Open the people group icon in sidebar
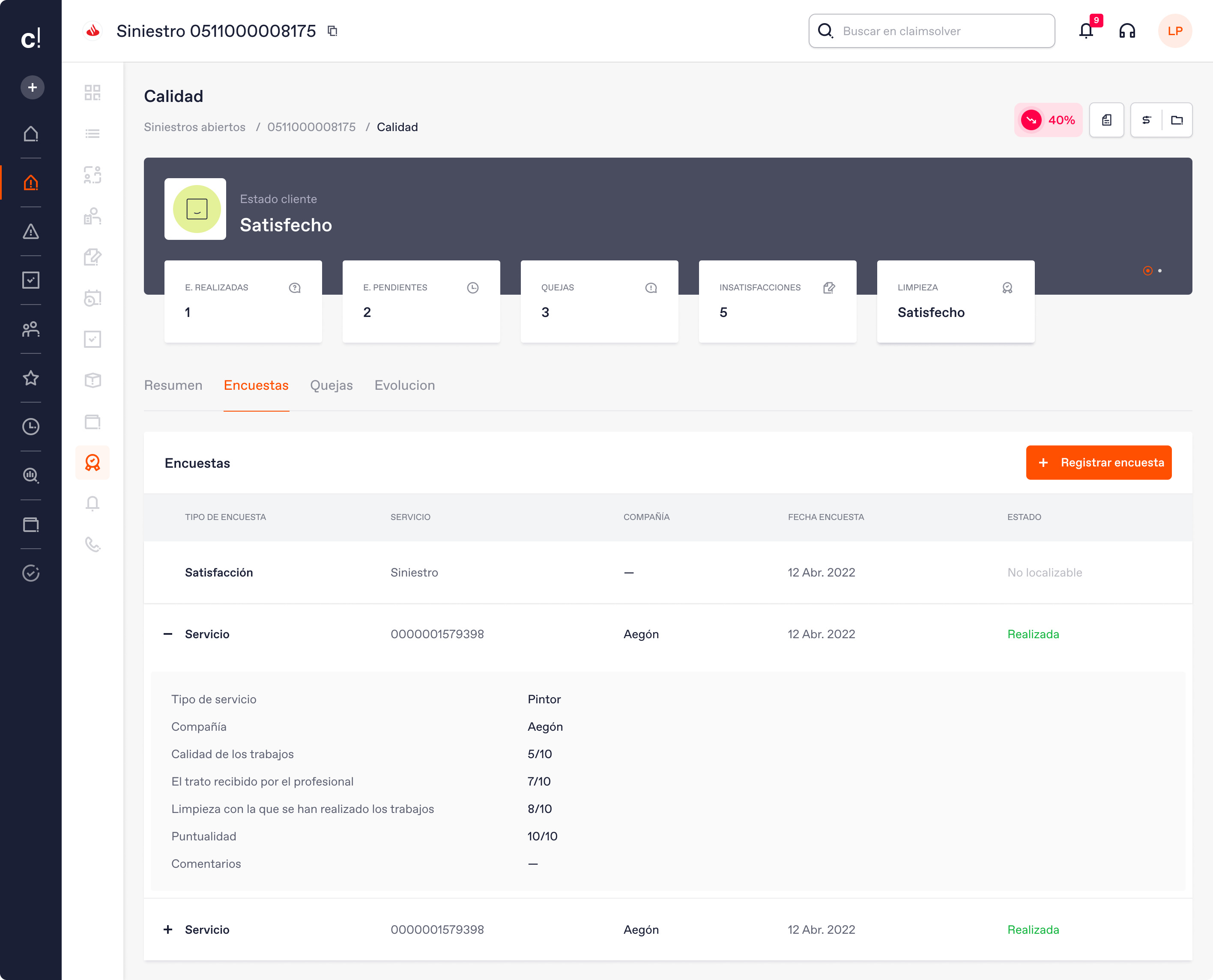The height and width of the screenshot is (980, 1213). click(31, 329)
